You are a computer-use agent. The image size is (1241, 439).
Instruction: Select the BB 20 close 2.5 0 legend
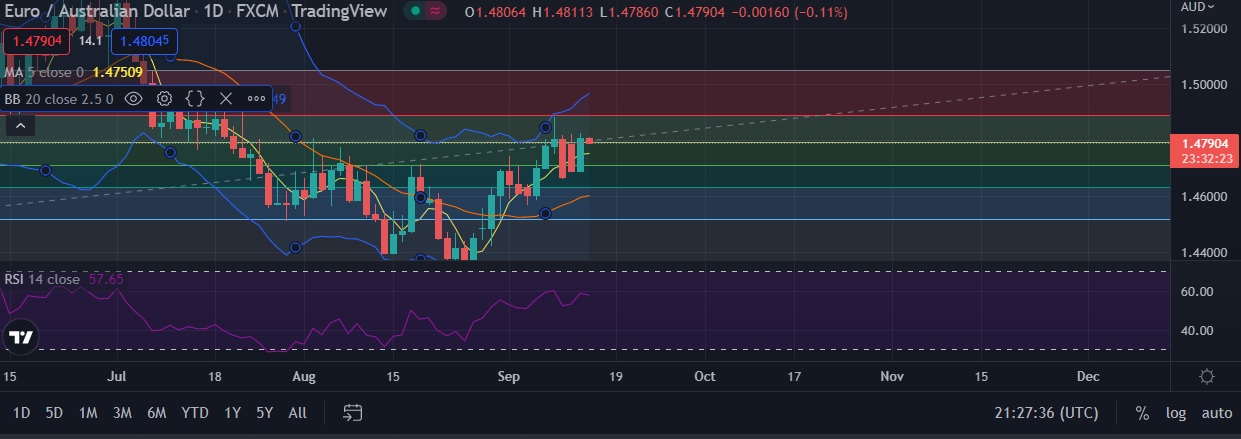pos(59,98)
